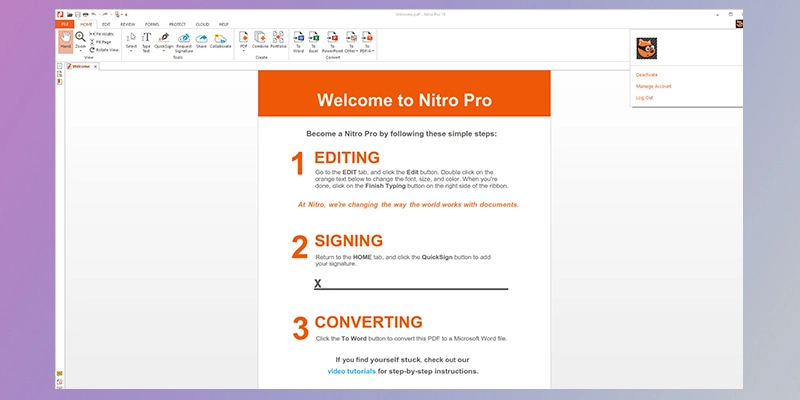Switch to the HELP ribbon tab
Screen dimensions: 800x400
(223, 24)
